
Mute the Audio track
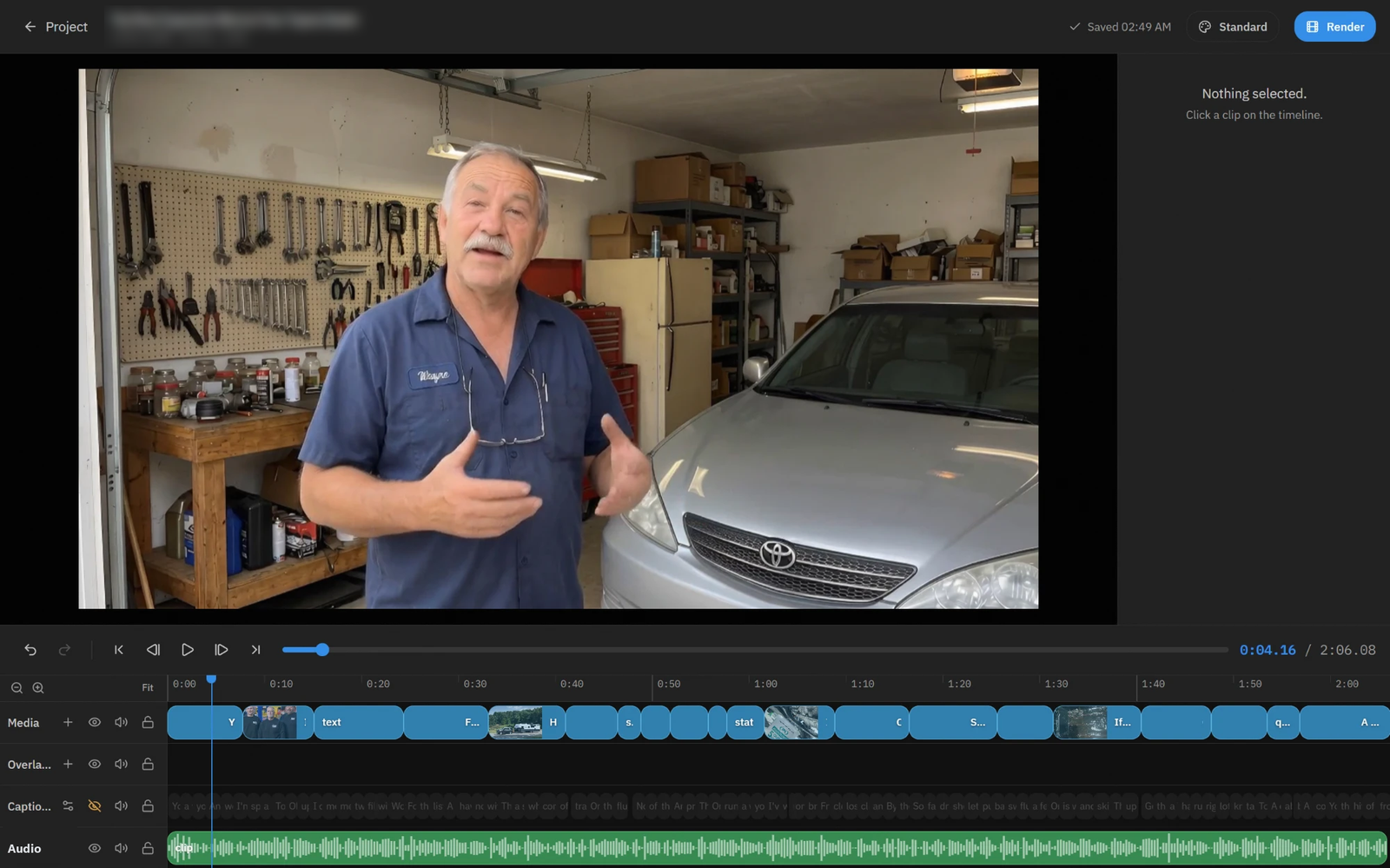tap(122, 848)
